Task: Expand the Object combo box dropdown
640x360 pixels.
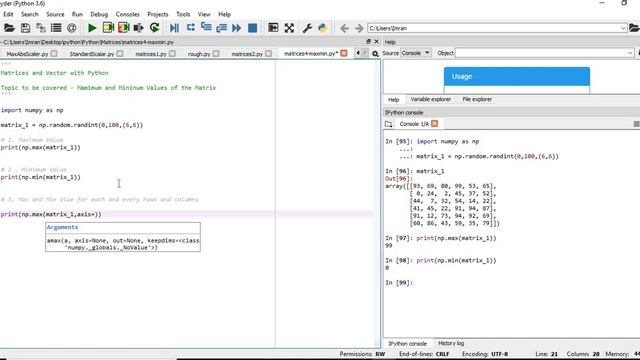Action: [630, 53]
